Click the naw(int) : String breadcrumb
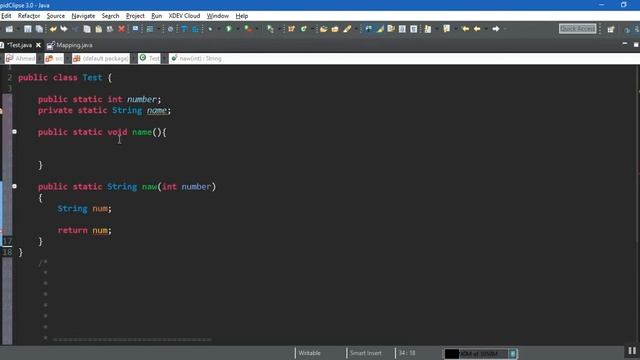The width and height of the screenshot is (640, 360). click(196, 59)
